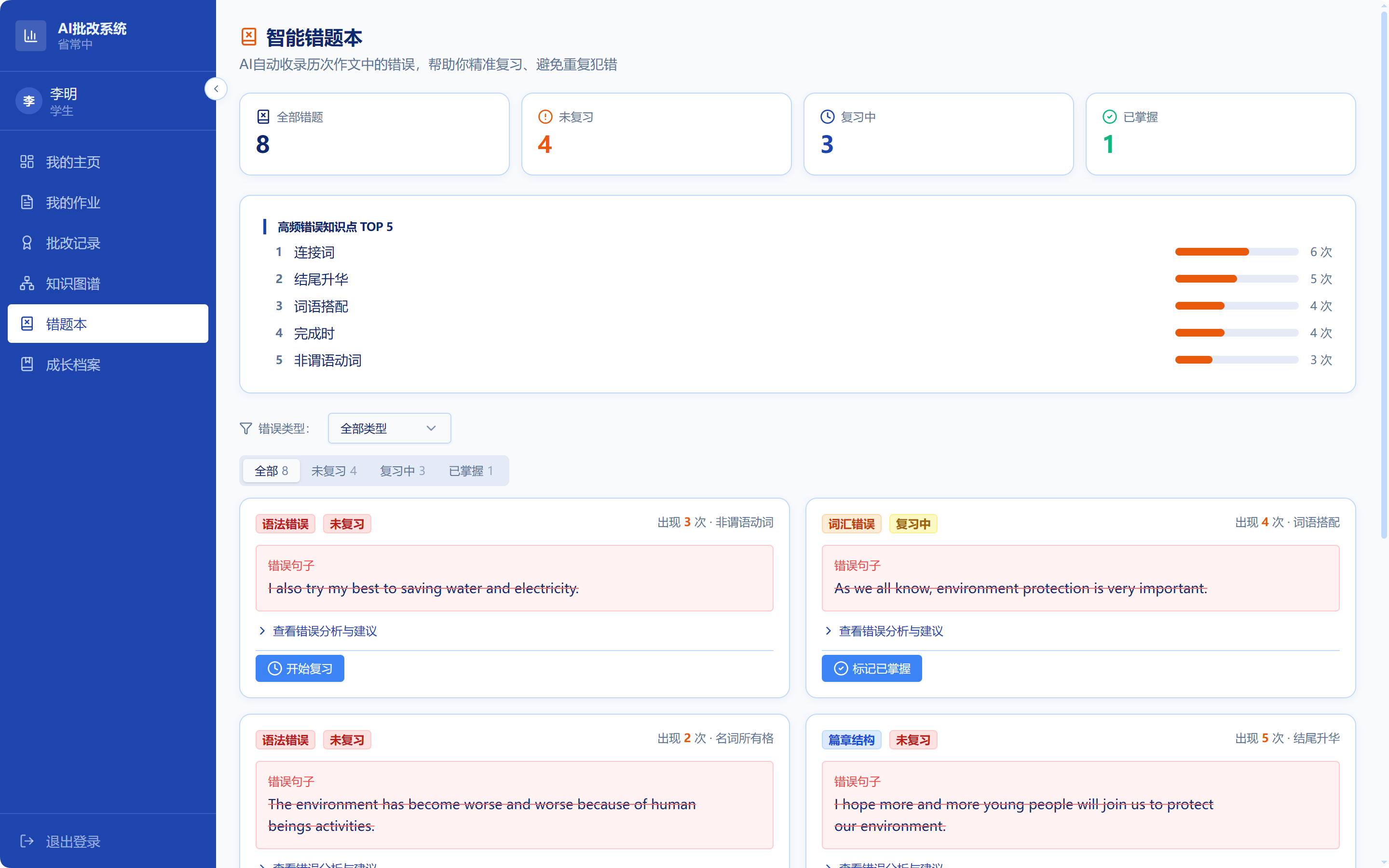The height and width of the screenshot is (868, 1389).
Task: Click the 复习中 status tag on 词语搭配 card
Action: point(913,524)
